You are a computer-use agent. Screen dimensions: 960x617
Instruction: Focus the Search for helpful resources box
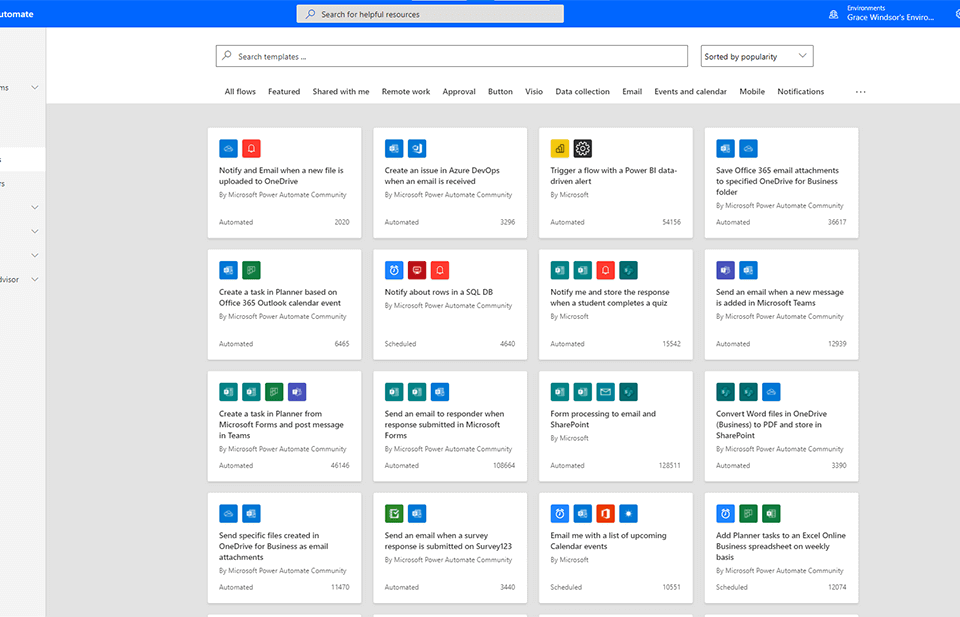pos(430,14)
